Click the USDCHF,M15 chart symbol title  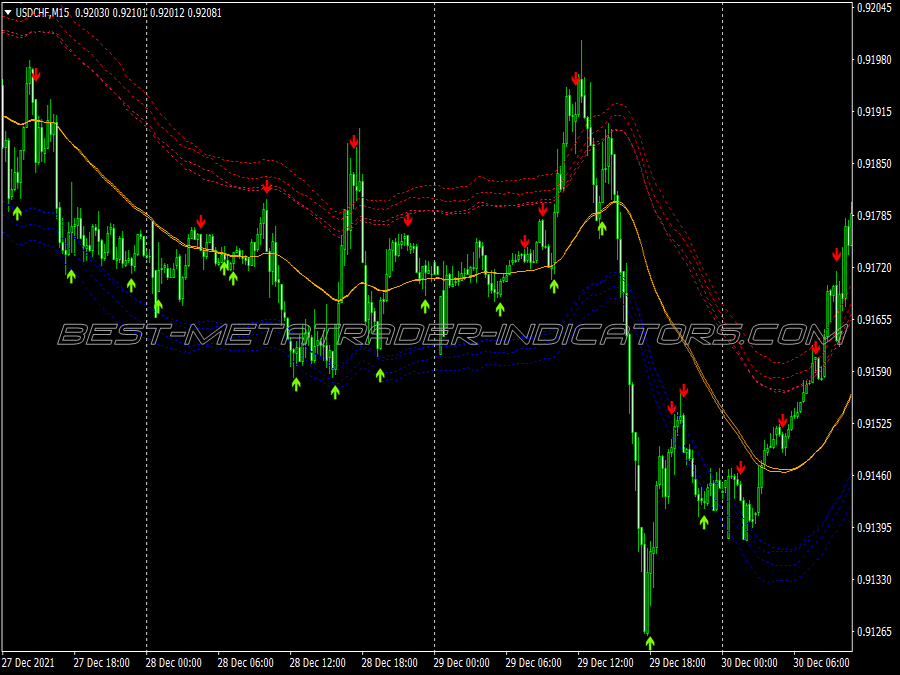click(42, 12)
